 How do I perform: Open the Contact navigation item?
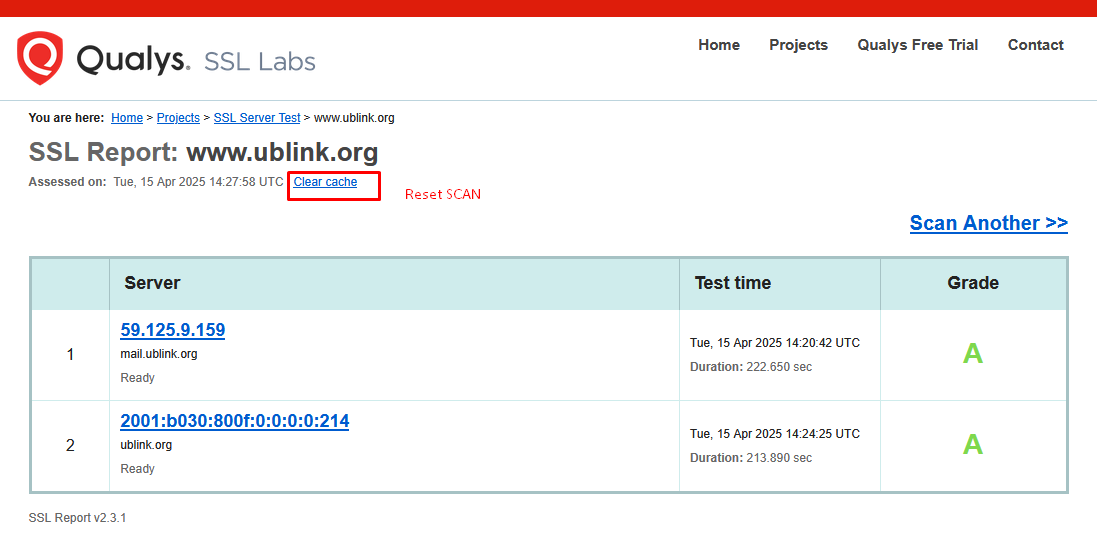(1035, 45)
